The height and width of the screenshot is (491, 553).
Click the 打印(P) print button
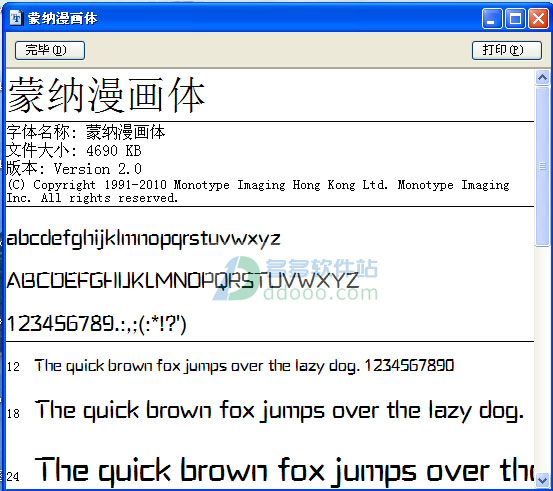coord(506,50)
